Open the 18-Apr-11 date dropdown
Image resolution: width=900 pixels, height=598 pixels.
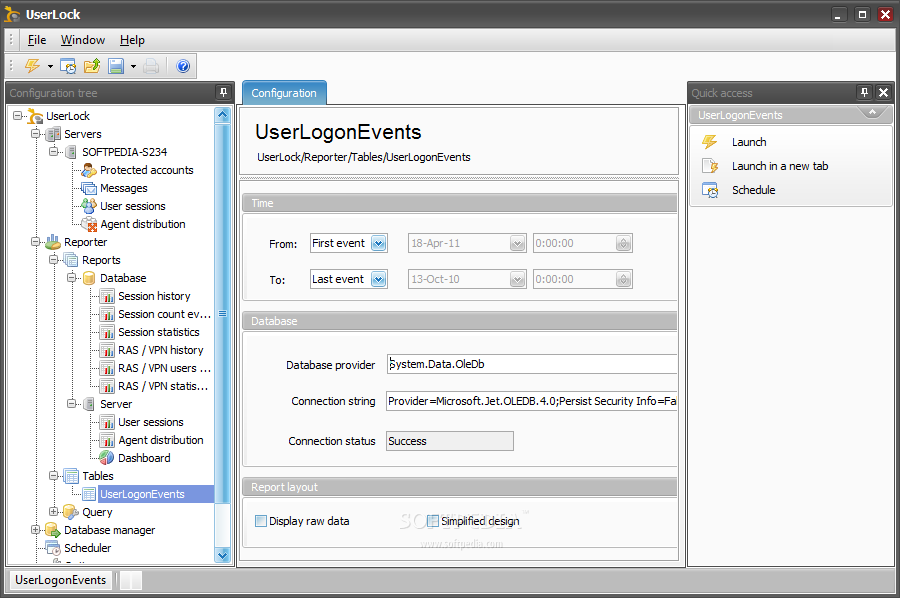click(517, 243)
